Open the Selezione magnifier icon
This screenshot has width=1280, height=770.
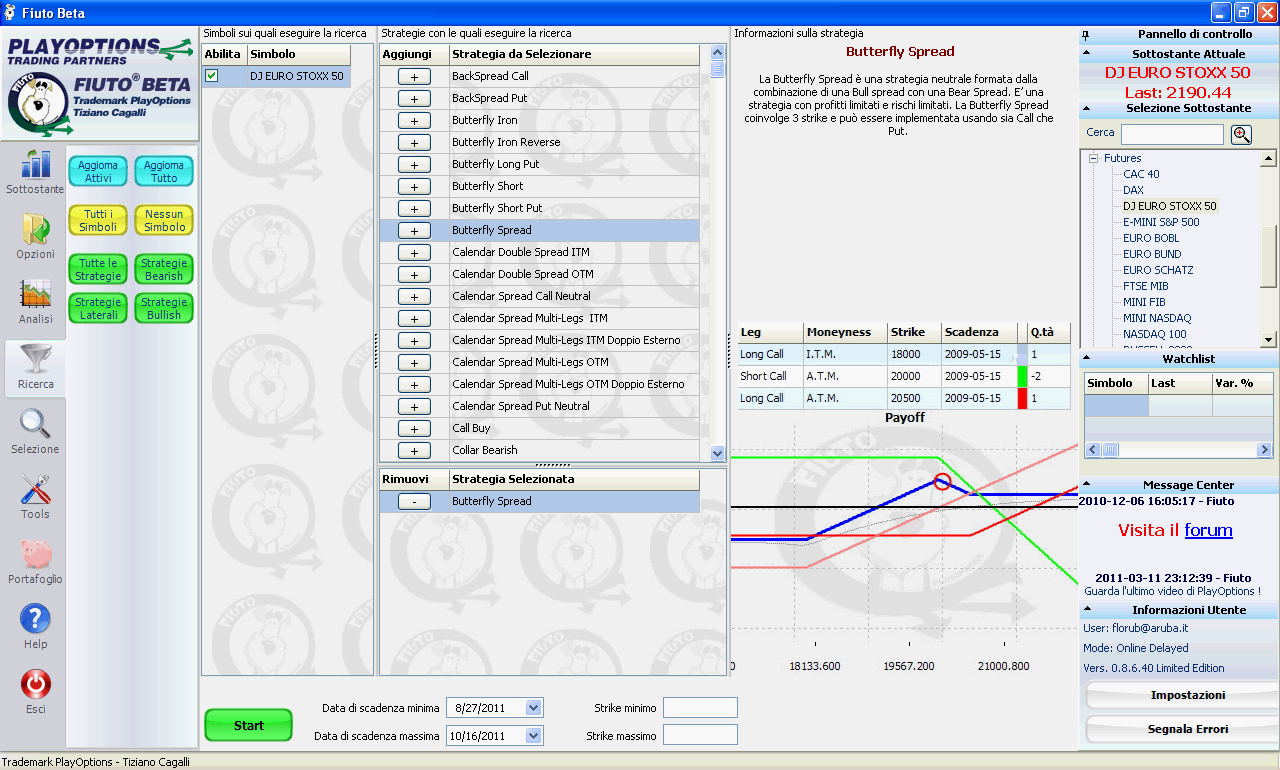pyautogui.click(x=35, y=424)
